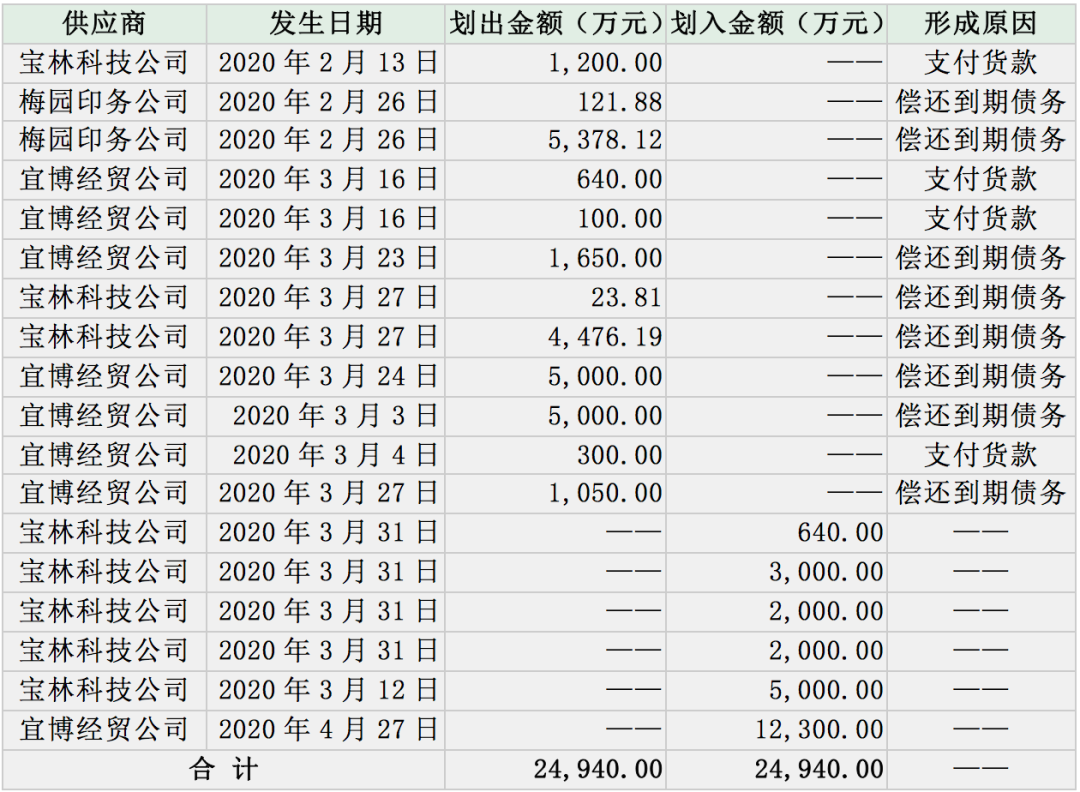Screen dimensions: 1080x792
Task: Click the 形成原因 column header
Action: [980, 24]
